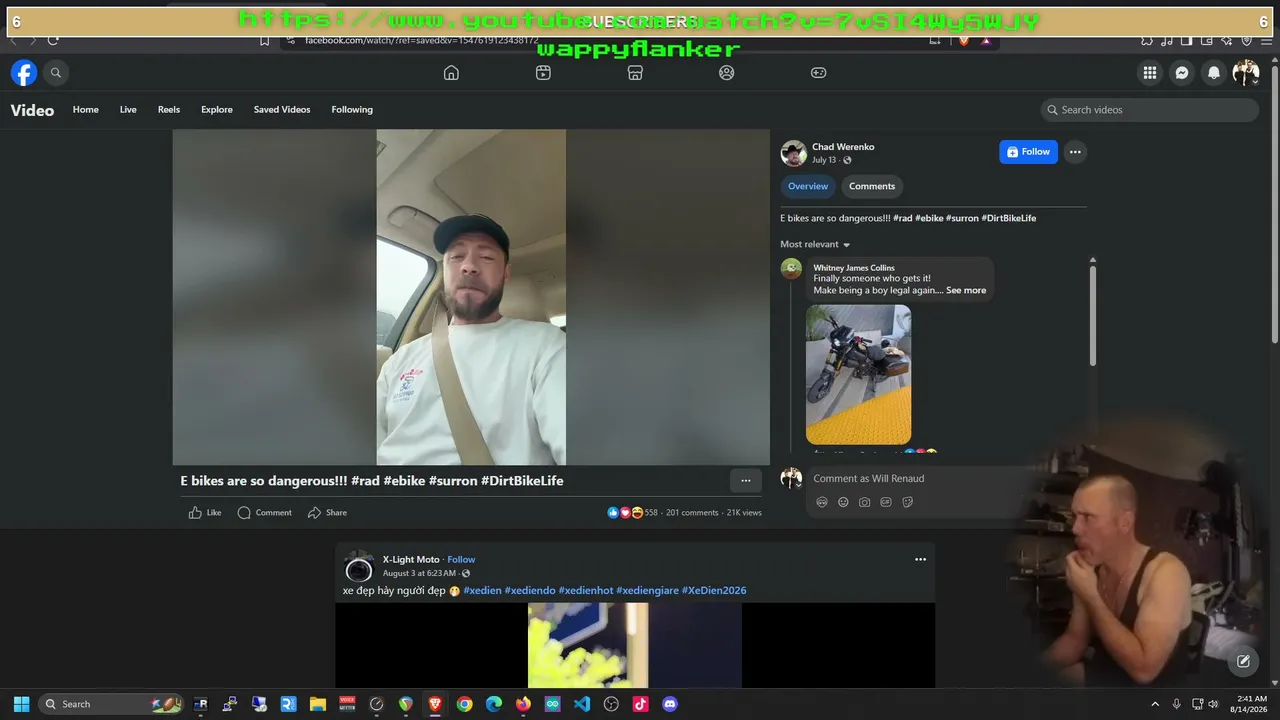Open Brave browser from the taskbar
Screen dimensions: 1280x720
click(x=435, y=704)
